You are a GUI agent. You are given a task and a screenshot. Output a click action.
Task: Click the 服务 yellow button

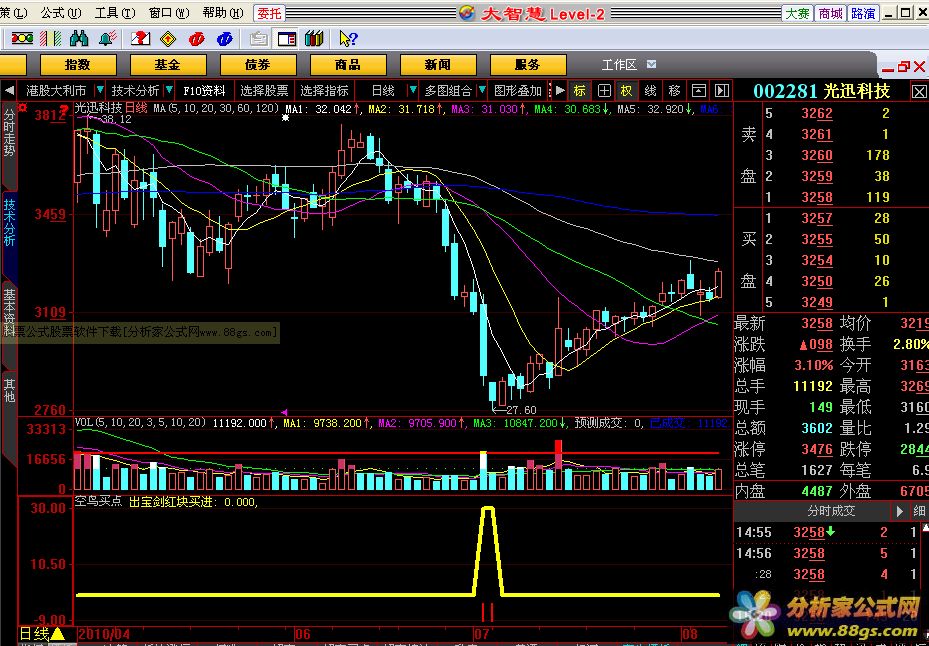528,65
